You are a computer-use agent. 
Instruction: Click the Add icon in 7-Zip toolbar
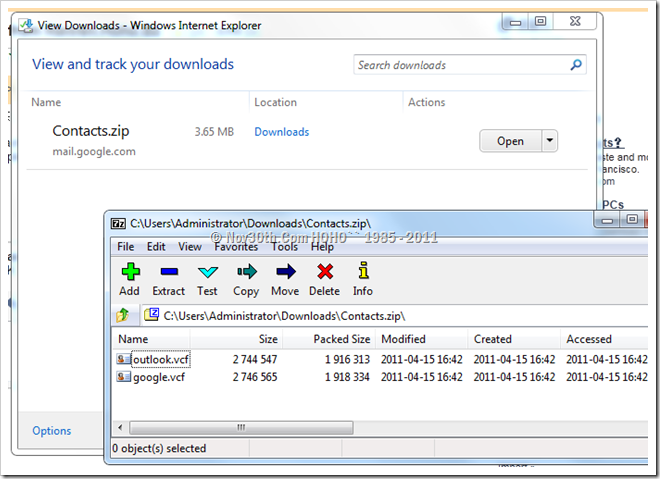pos(130,272)
